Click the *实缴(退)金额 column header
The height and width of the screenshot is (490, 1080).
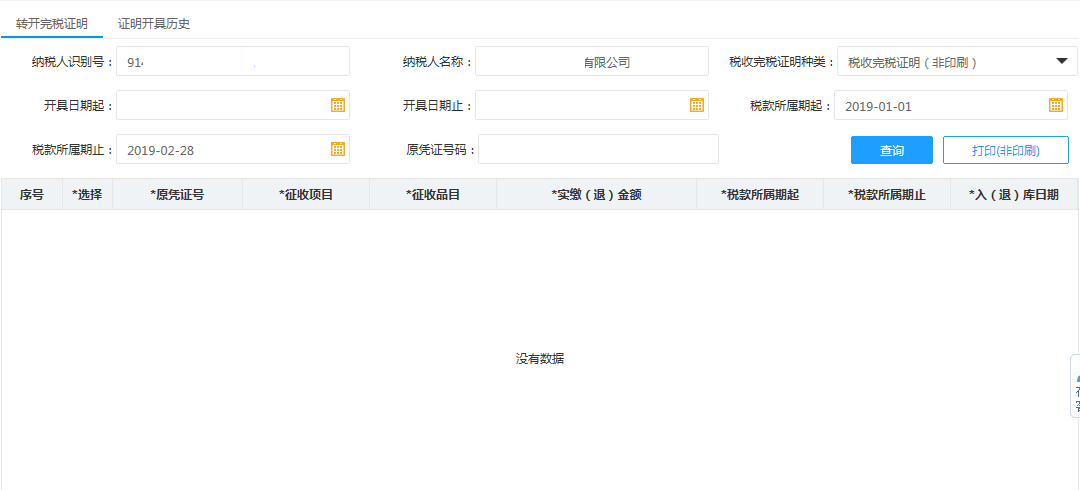click(x=596, y=195)
